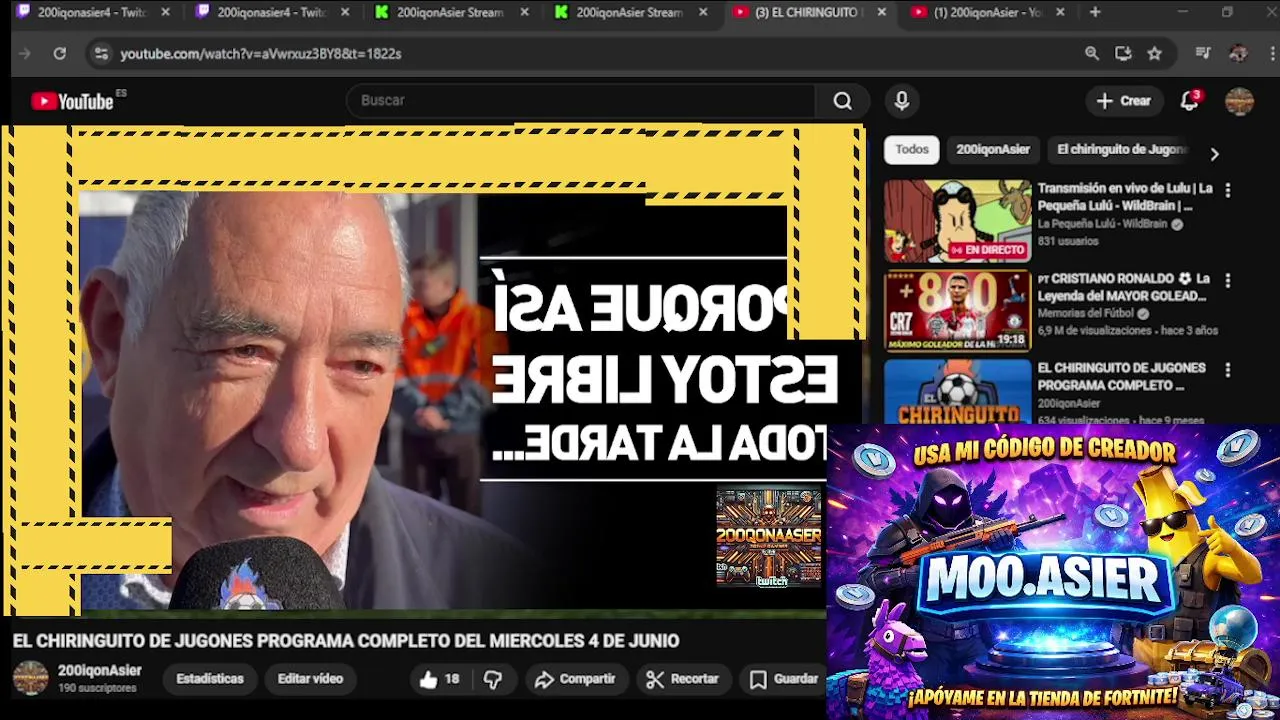Close the first 200iqonasier4 Twitch tab
This screenshot has width=1280, height=720.
click(x=165, y=12)
